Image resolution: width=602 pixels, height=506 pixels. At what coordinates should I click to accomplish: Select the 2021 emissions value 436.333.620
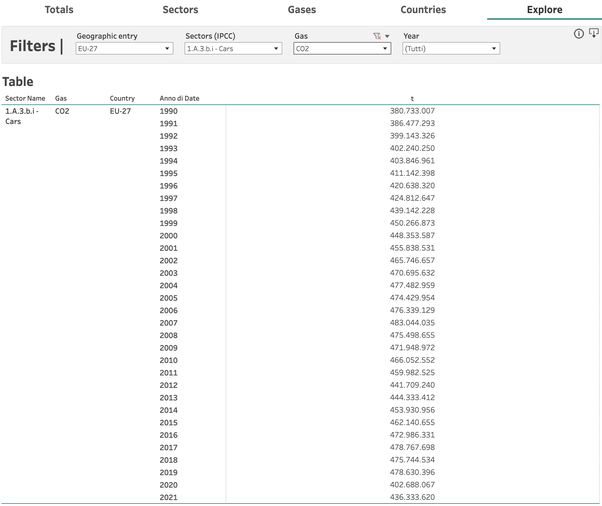[412, 497]
